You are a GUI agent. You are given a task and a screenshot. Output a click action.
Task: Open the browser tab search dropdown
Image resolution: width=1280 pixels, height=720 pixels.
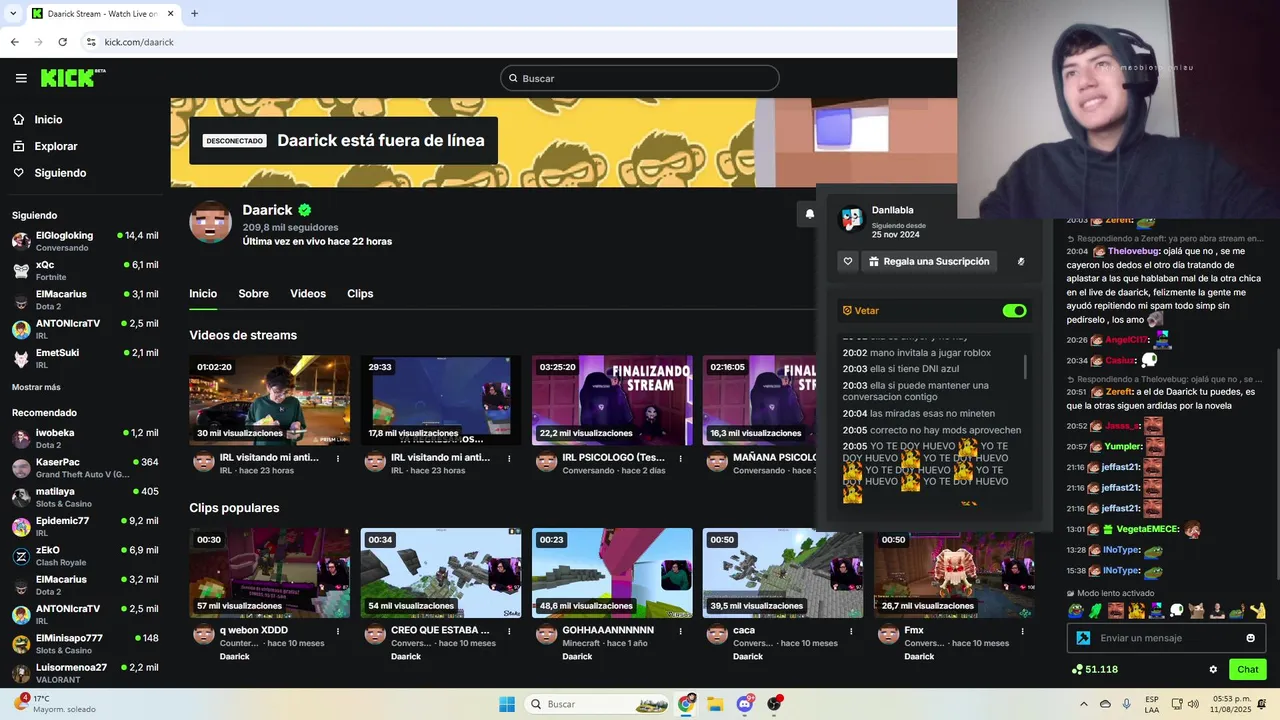tap(13, 13)
